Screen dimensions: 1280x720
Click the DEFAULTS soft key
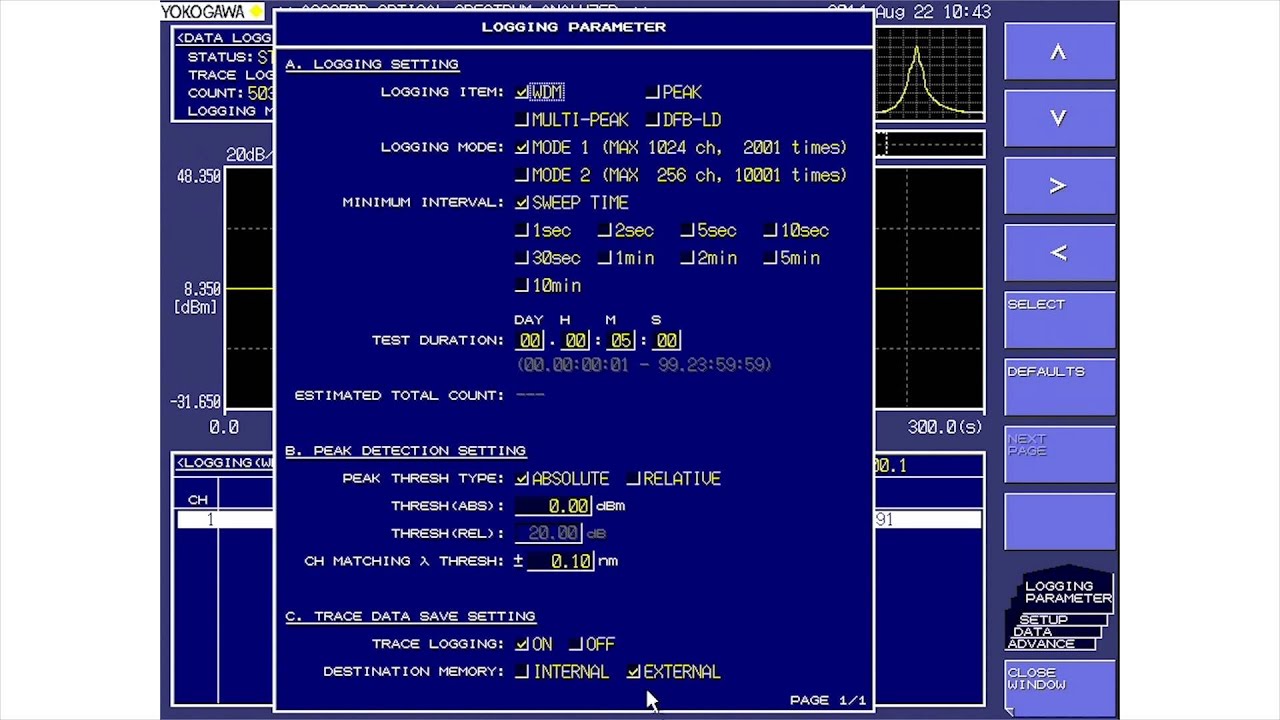(1059, 387)
